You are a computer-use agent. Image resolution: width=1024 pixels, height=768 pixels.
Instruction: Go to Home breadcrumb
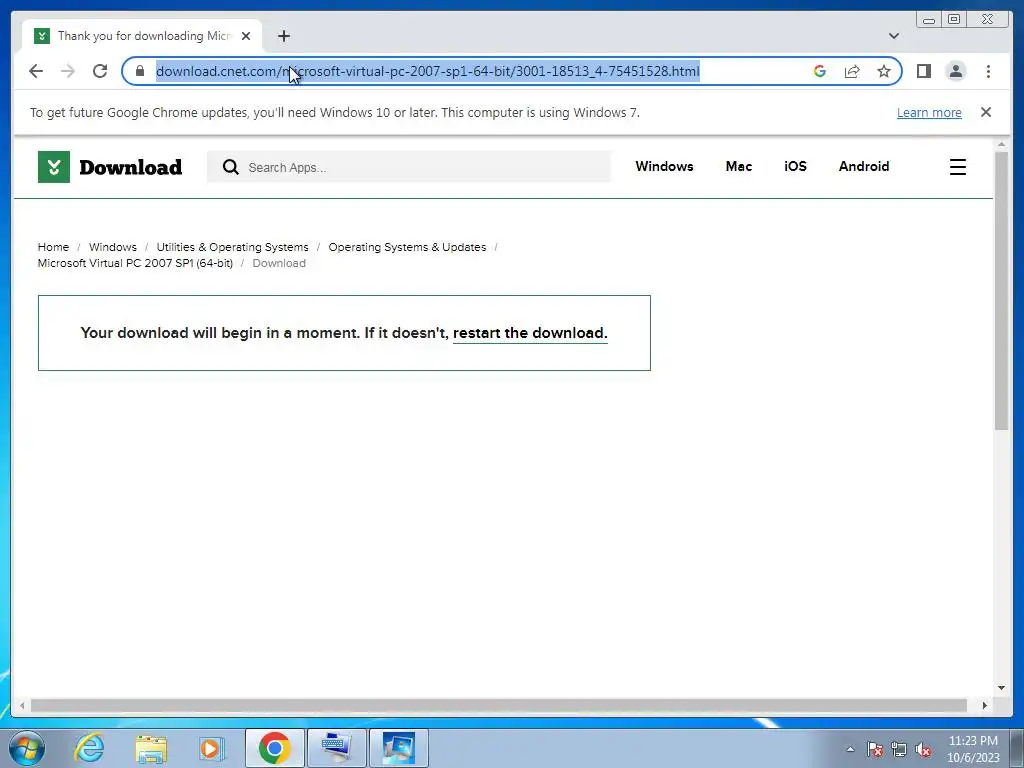point(53,247)
